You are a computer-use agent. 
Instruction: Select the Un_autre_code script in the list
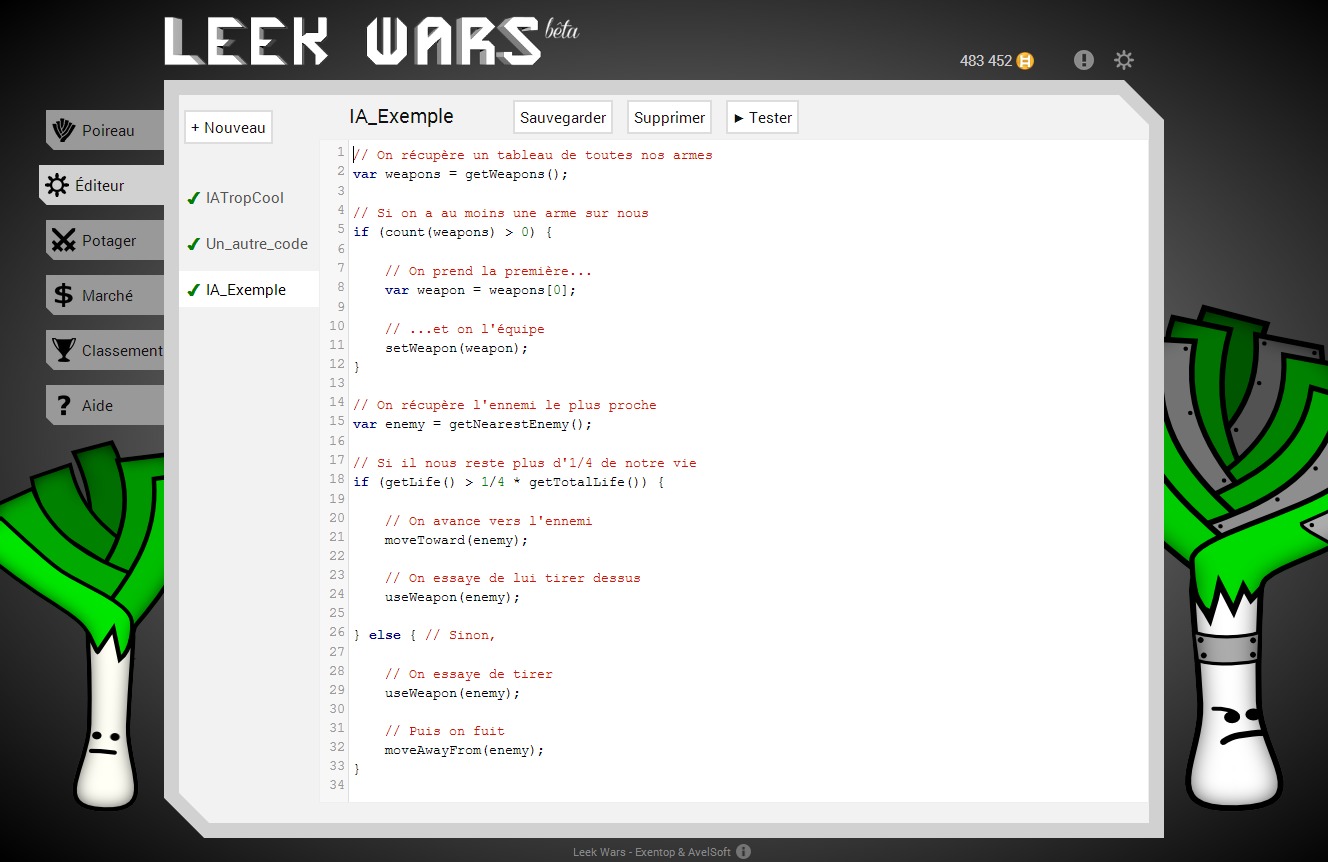tap(257, 244)
